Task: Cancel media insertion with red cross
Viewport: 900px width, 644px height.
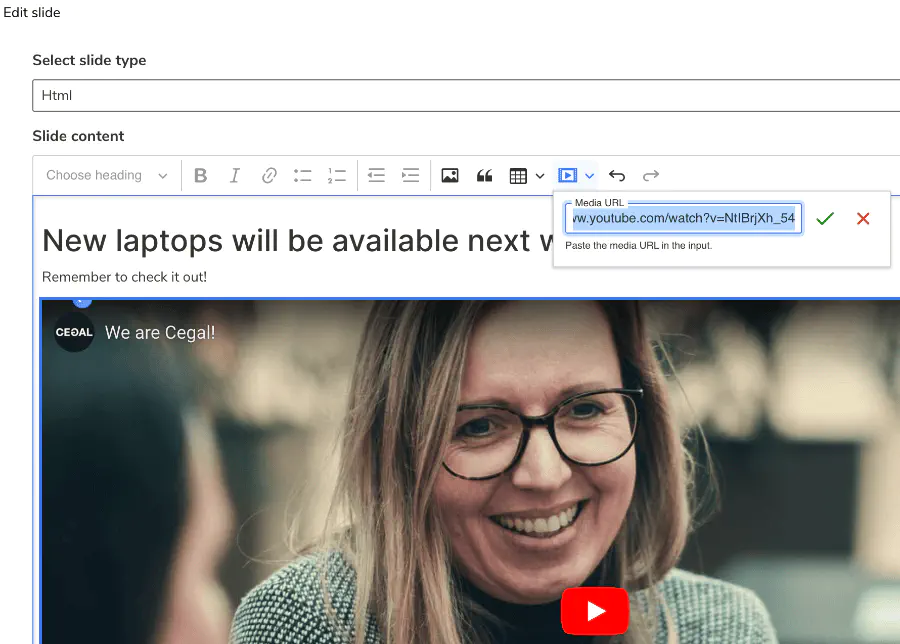Action: (863, 218)
